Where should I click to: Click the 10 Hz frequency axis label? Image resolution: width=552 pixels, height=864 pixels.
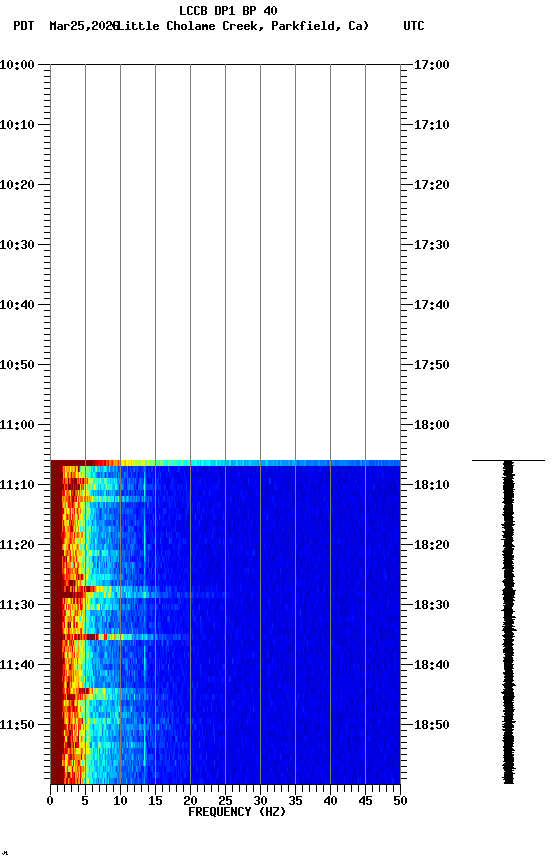pos(120,801)
